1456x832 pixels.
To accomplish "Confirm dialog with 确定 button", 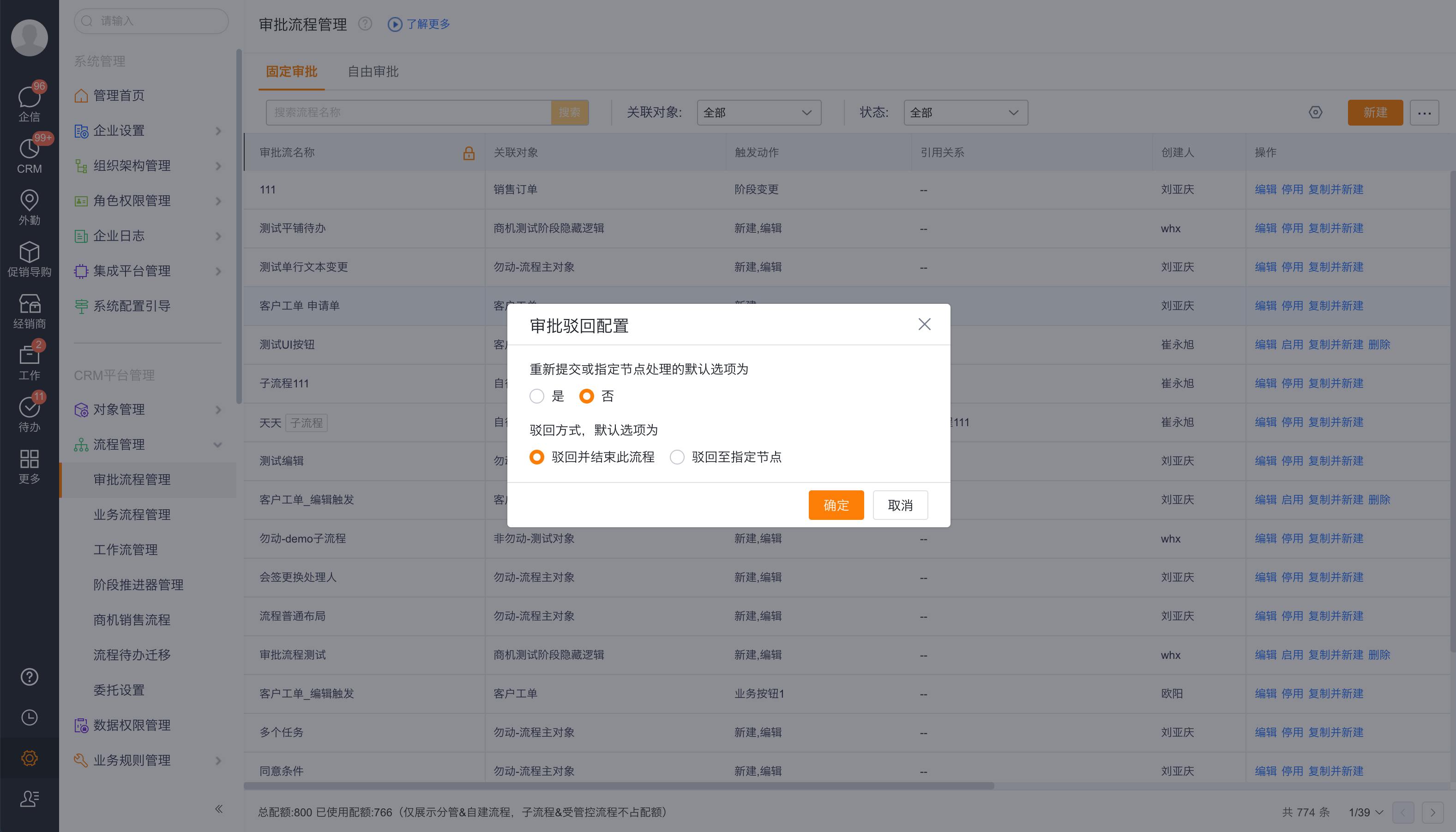I will 836,505.
